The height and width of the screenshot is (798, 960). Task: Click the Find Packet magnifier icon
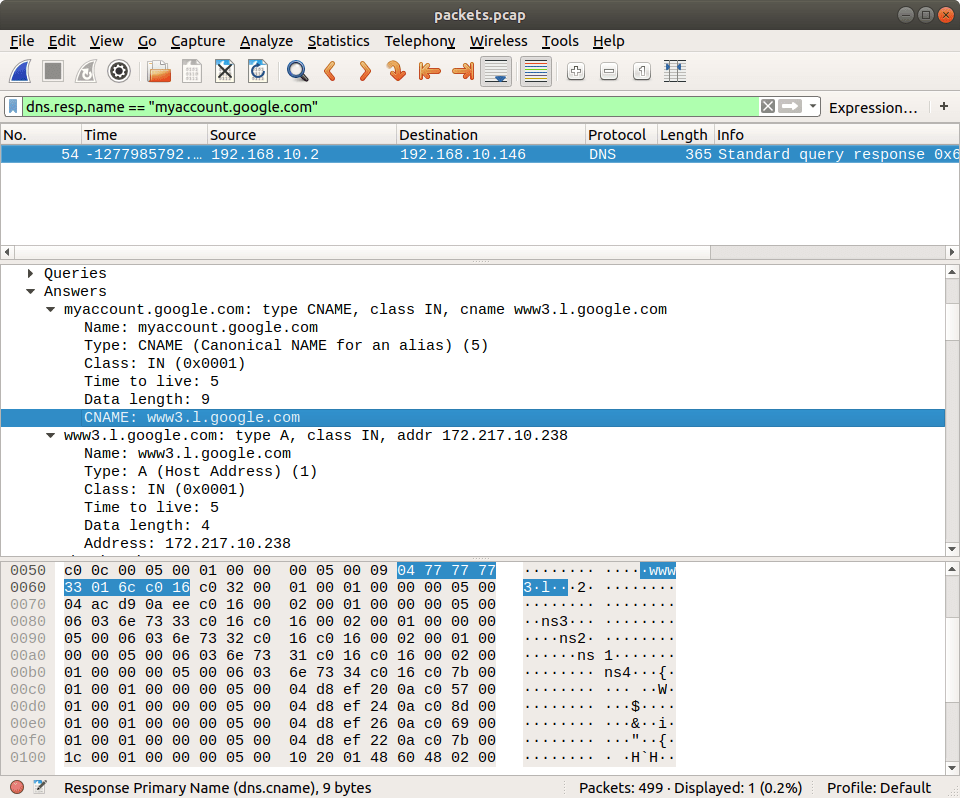[x=297, y=71]
